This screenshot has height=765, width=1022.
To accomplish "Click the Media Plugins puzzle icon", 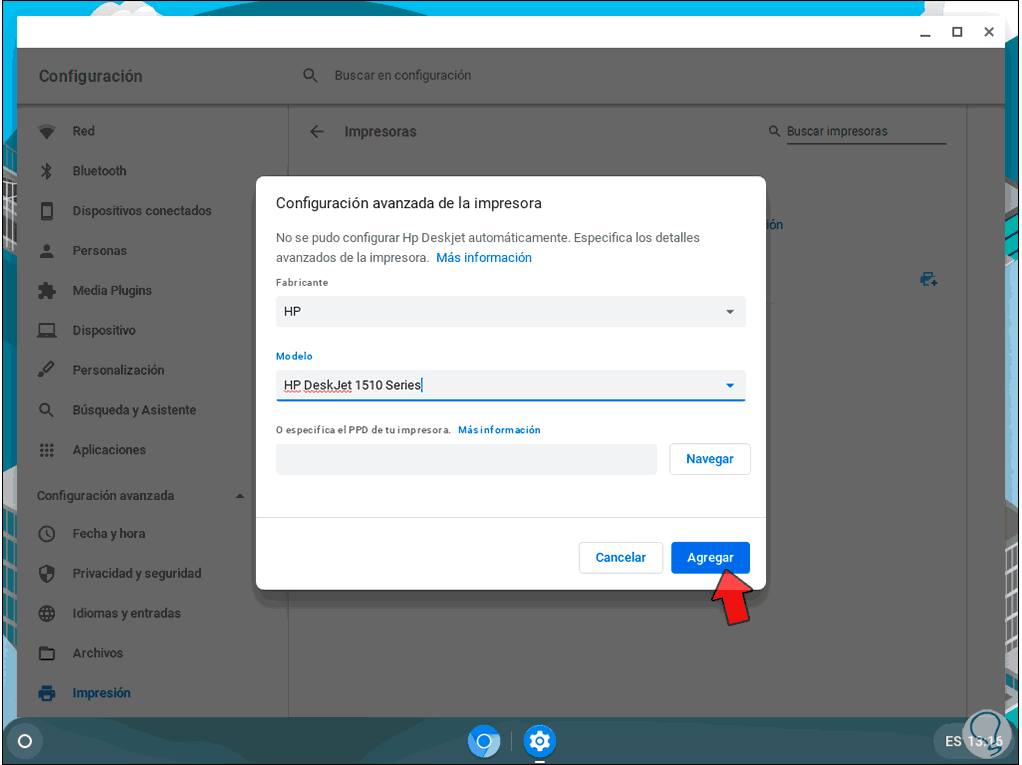I will click(x=46, y=291).
